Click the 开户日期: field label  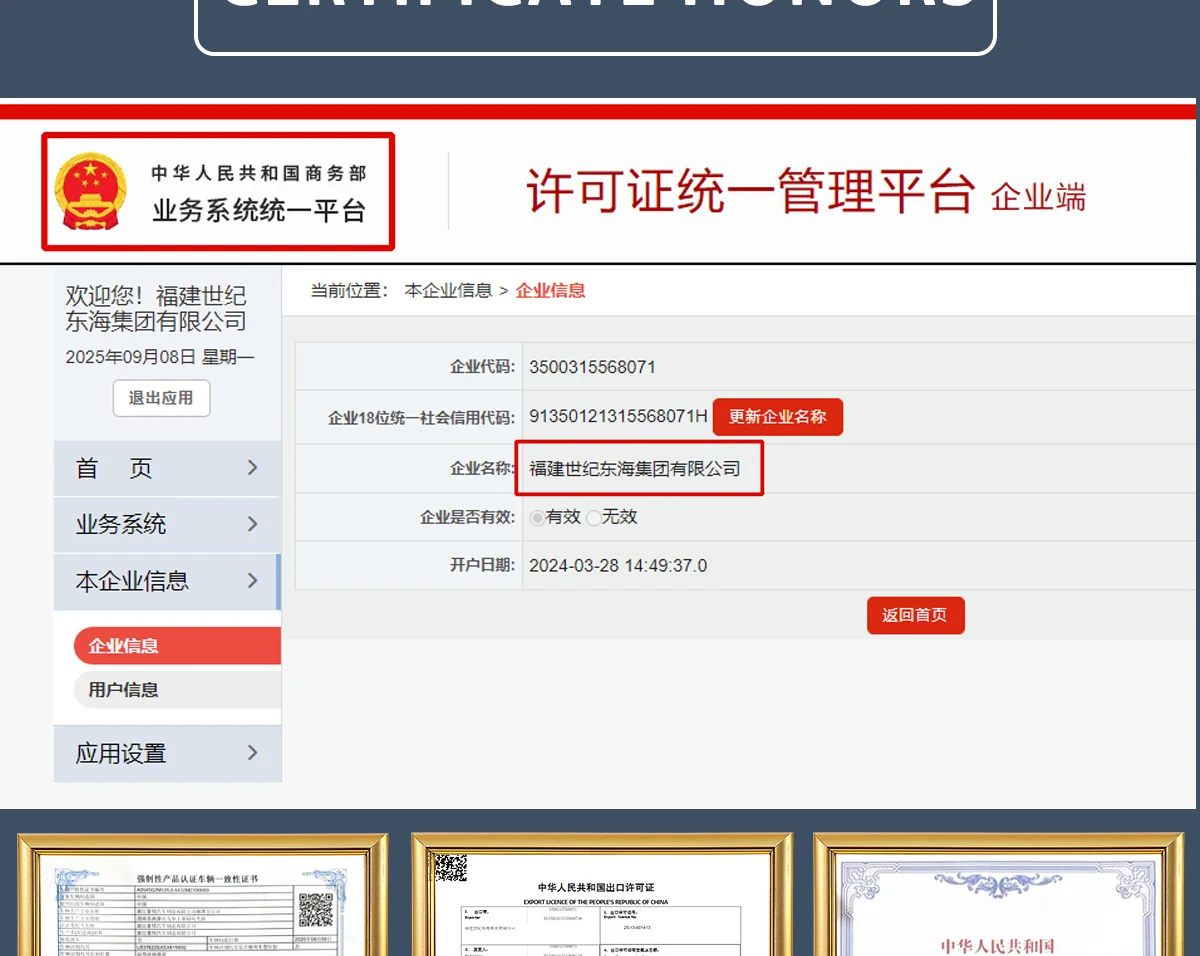coord(482,566)
